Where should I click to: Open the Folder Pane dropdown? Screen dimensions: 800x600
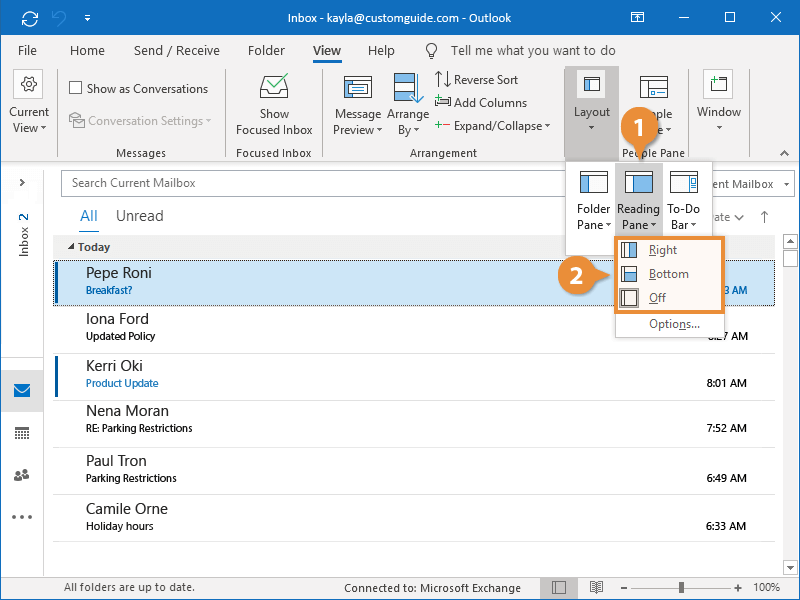click(593, 201)
